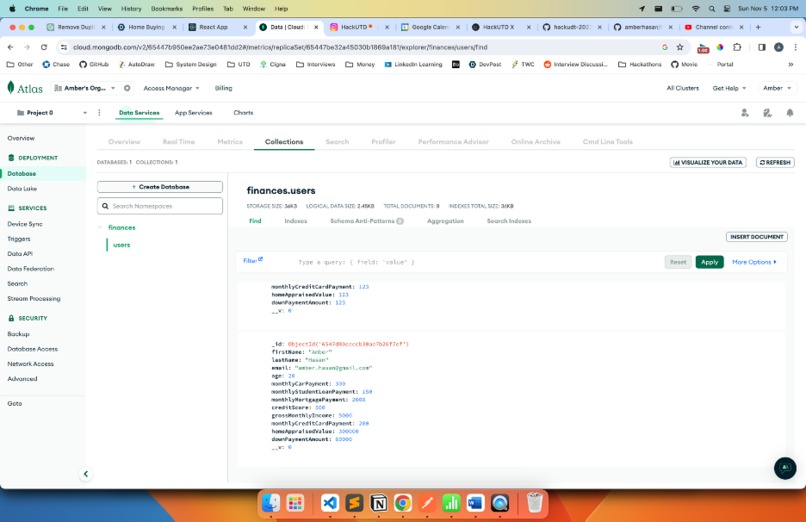Viewport: 806px width, 522px height.
Task: Collapse the finances database tree node
Action: 100,227
